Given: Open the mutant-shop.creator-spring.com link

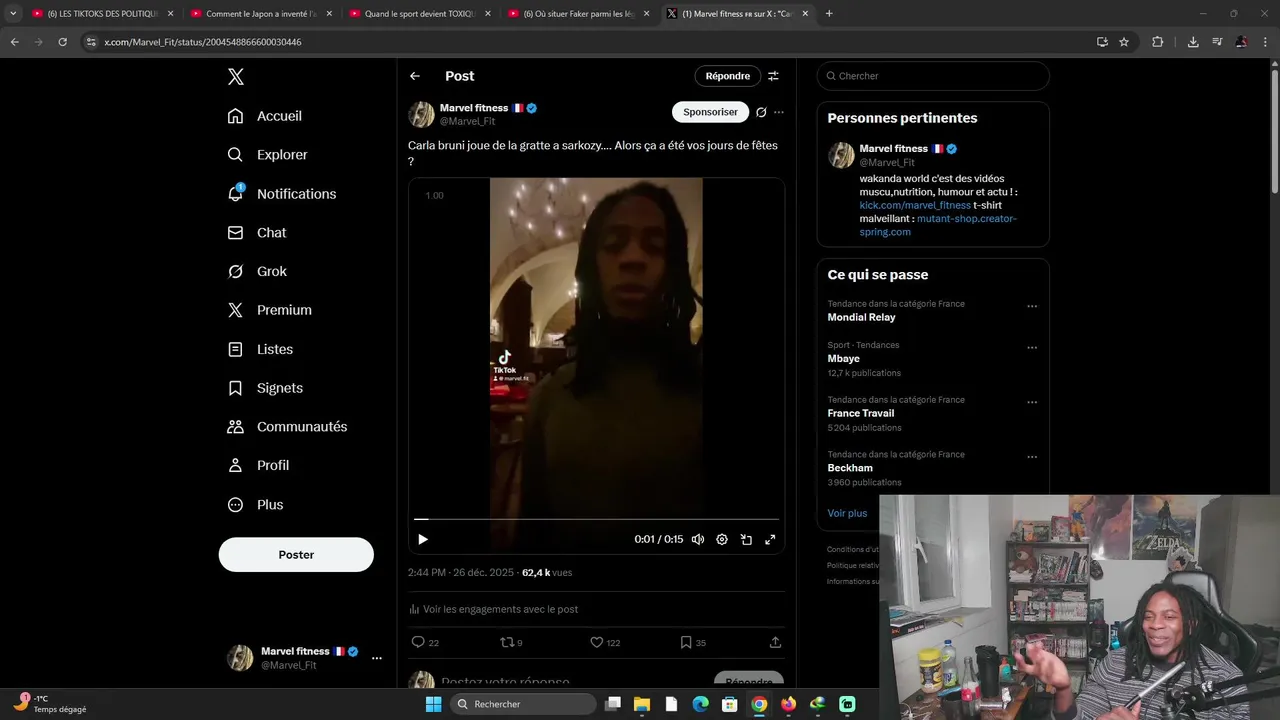Looking at the screenshot, I should click(x=938, y=225).
